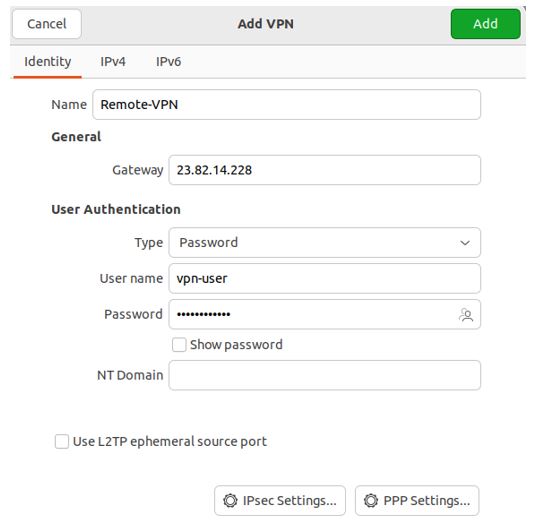
Task: Expand the Type chevron arrow
Action: point(465,243)
